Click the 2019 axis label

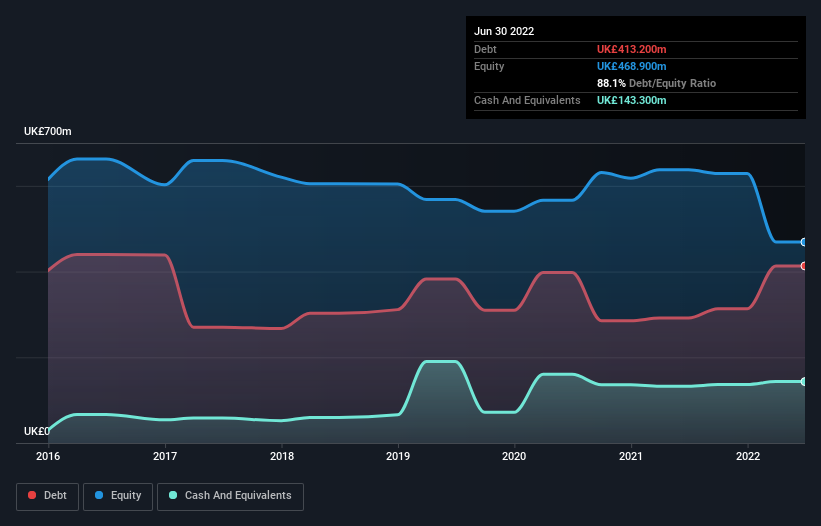[398, 456]
